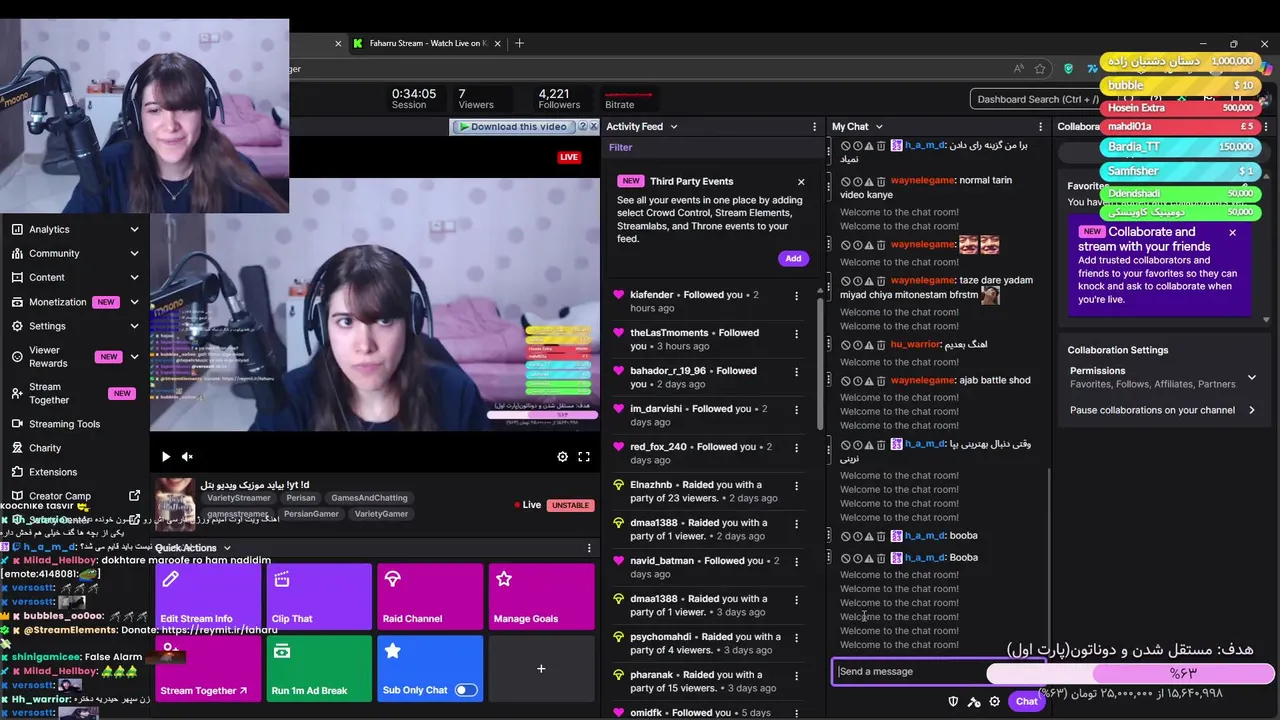Open Creator Camp external link
Image resolution: width=1280 pixels, height=720 pixels.
135,496
